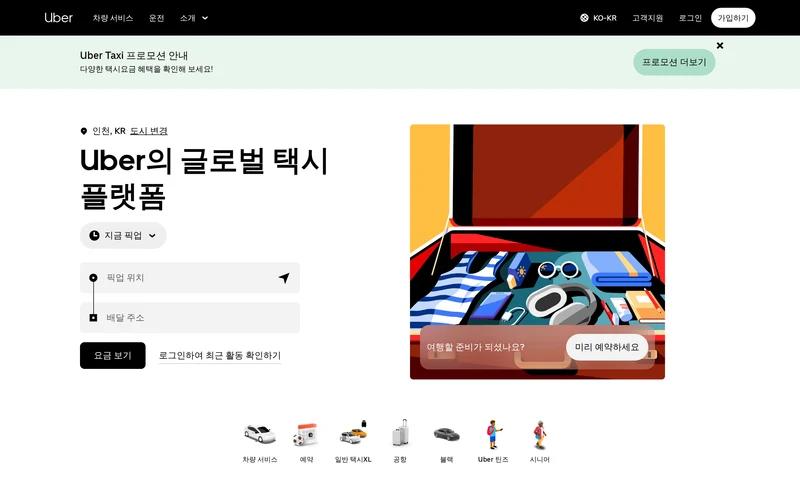Click the location pin icon near 인천
The image size is (800, 500).
(84, 131)
